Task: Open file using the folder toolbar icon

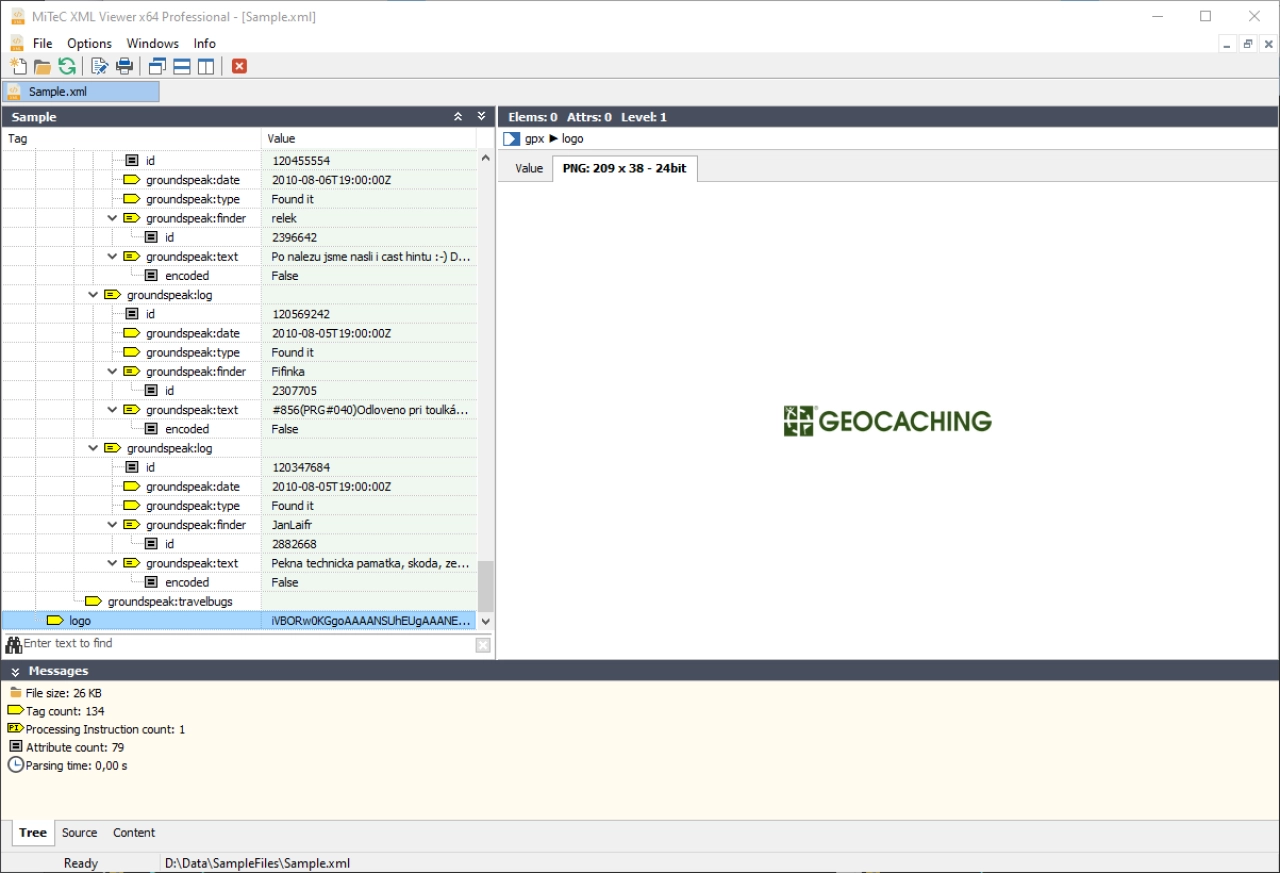Action: (42, 66)
